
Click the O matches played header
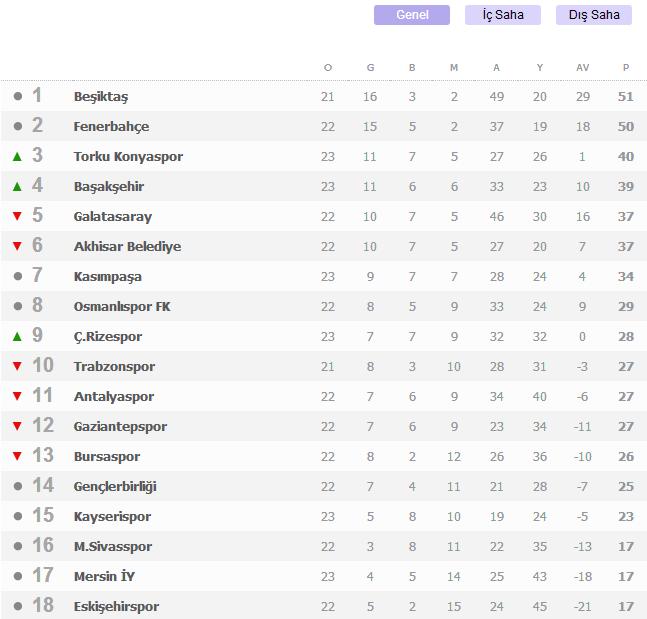328,68
